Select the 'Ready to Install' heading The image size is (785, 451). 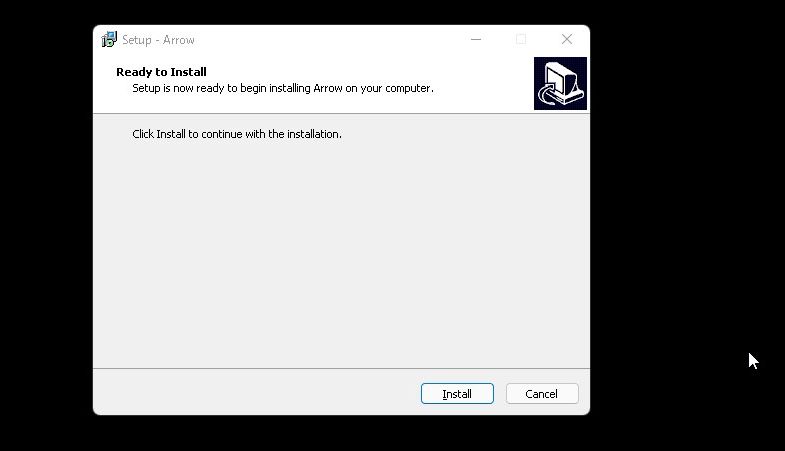(x=161, y=72)
